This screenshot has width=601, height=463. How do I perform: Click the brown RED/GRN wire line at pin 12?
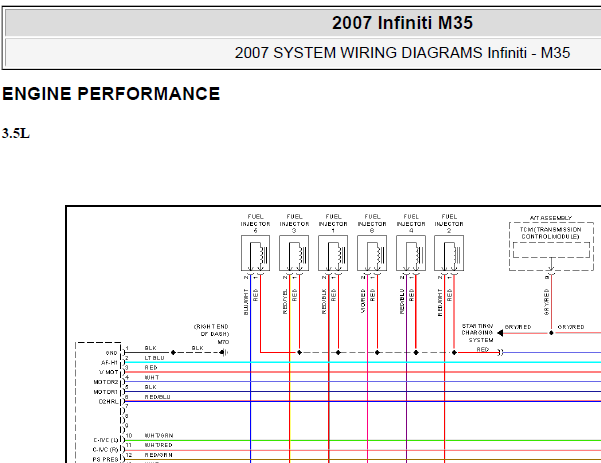[x=363, y=460]
